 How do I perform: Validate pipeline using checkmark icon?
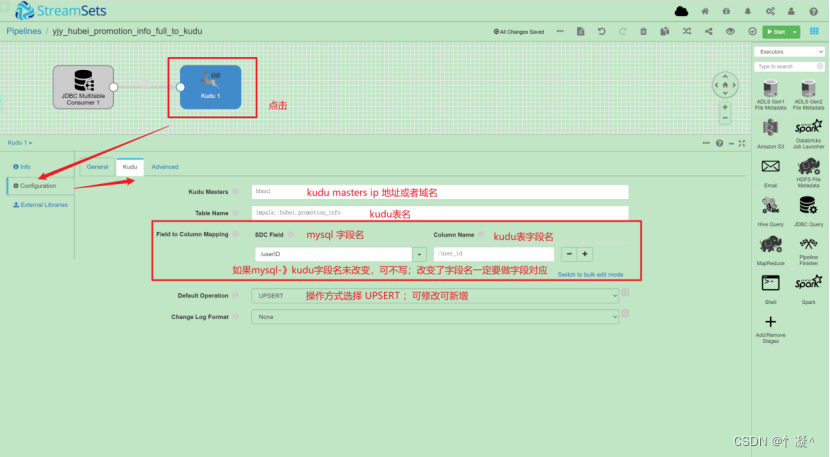pyautogui.click(x=752, y=31)
